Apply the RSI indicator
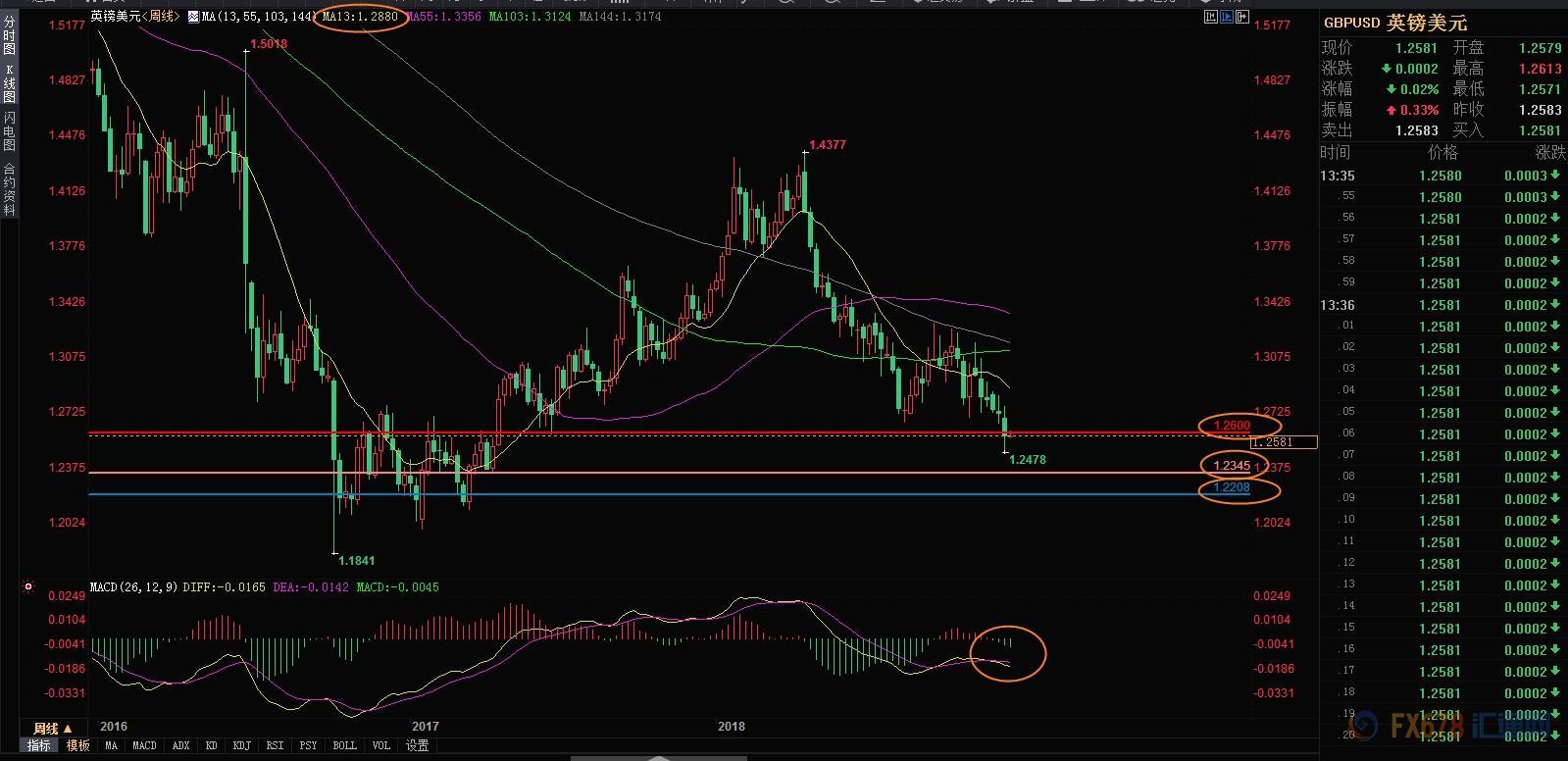The image size is (1568, 761). (275, 745)
